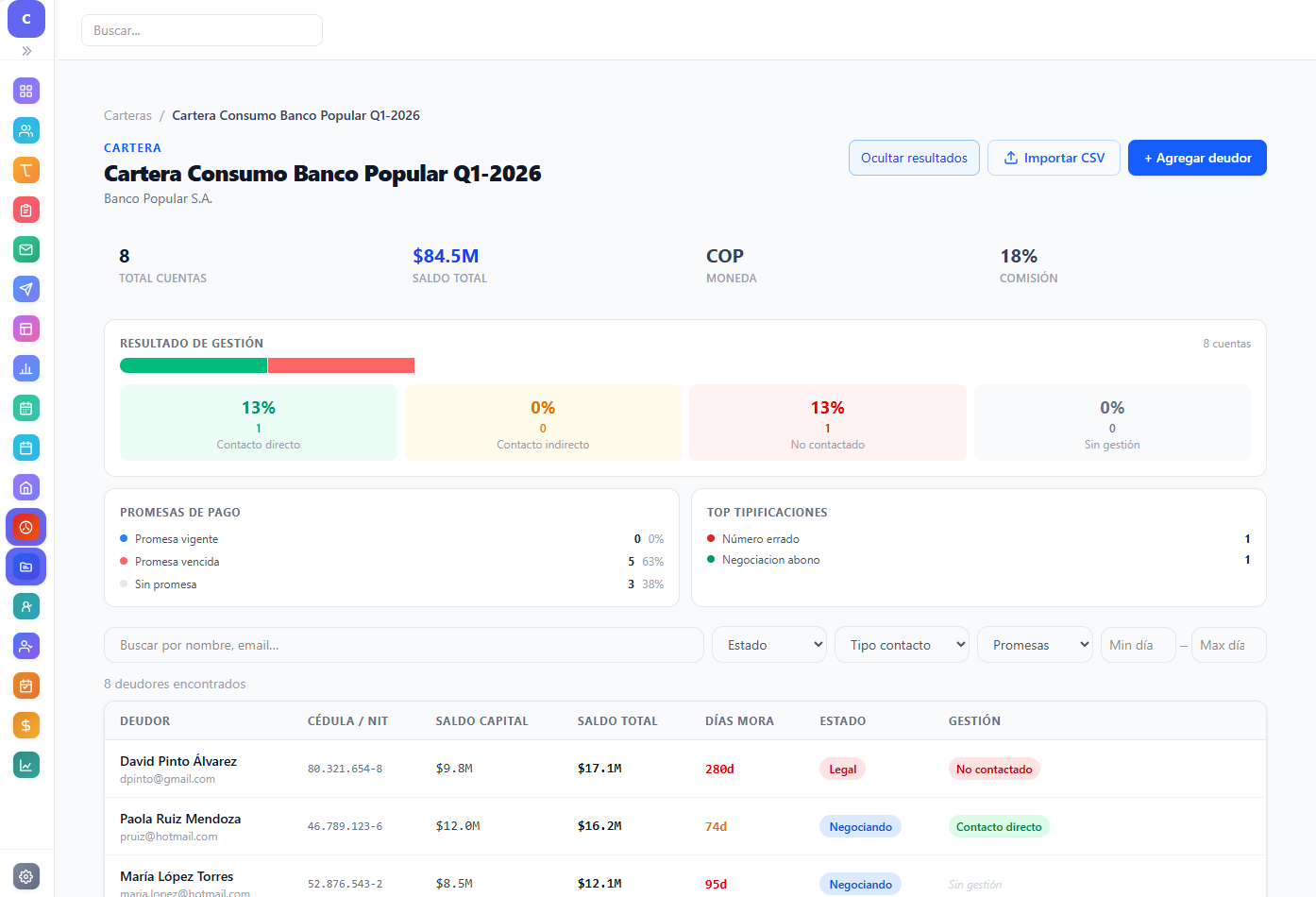Expand the sidebar with double chevron
Viewport: 1316px width, 897px height.
(x=26, y=51)
